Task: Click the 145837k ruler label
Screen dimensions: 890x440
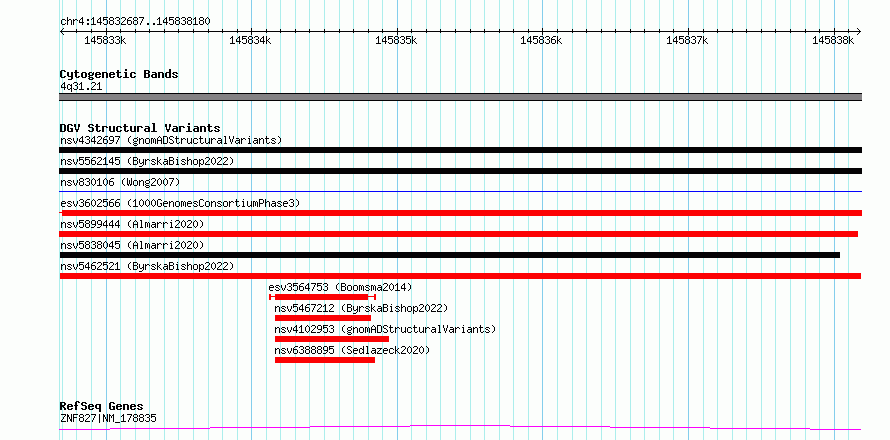Action: (x=687, y=41)
